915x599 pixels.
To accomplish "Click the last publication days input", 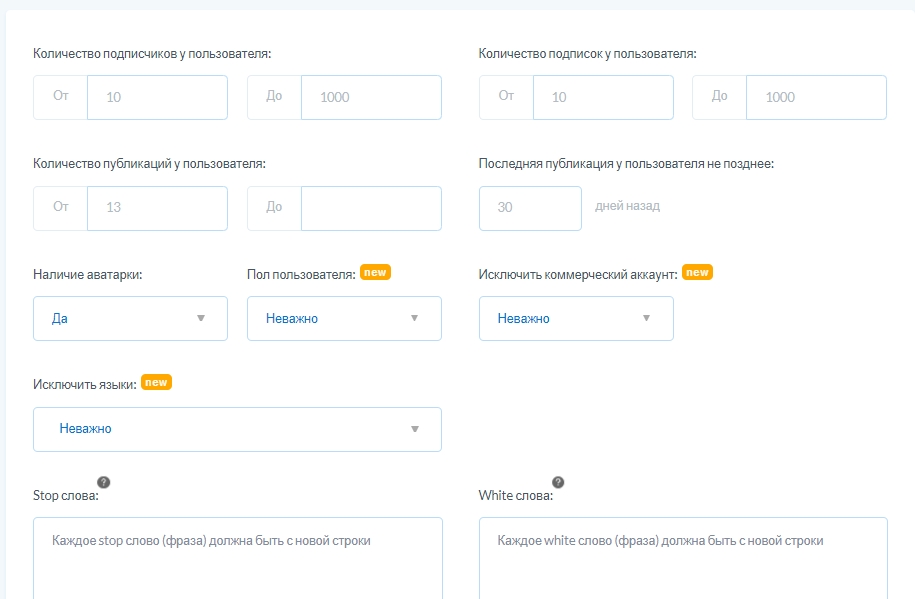I will (x=530, y=208).
